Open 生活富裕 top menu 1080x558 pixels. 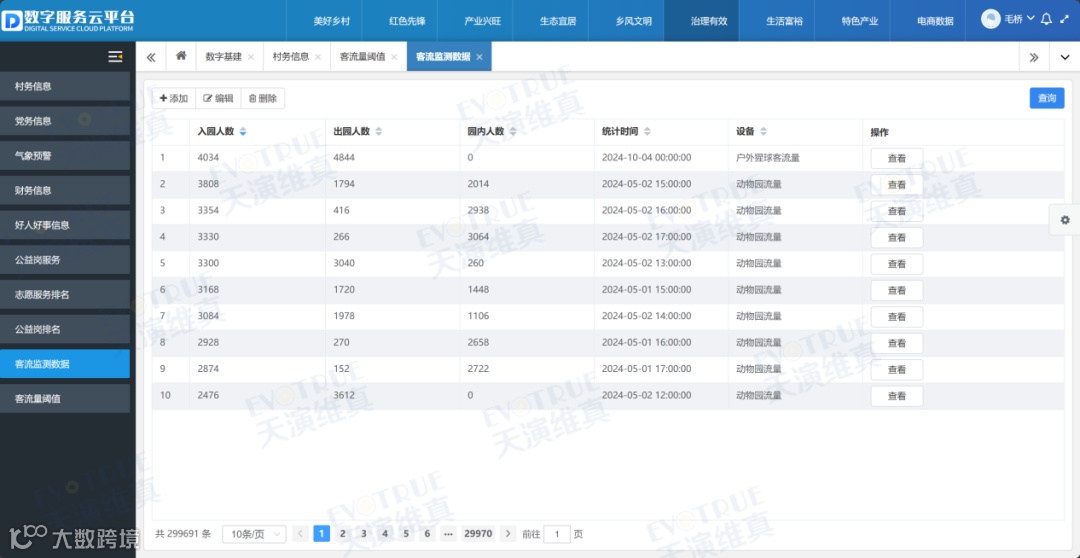point(785,21)
